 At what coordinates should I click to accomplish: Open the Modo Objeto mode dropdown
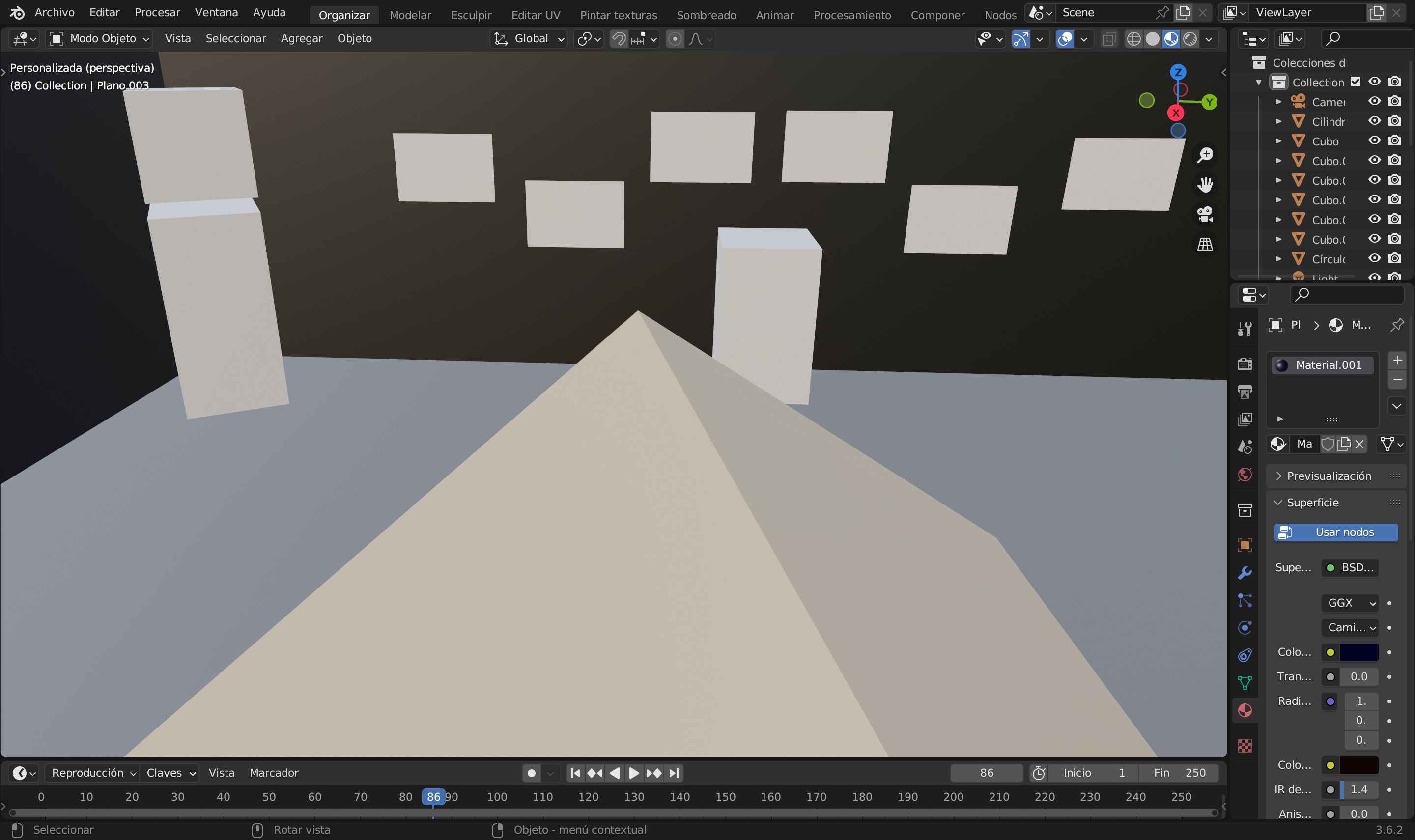coord(100,39)
